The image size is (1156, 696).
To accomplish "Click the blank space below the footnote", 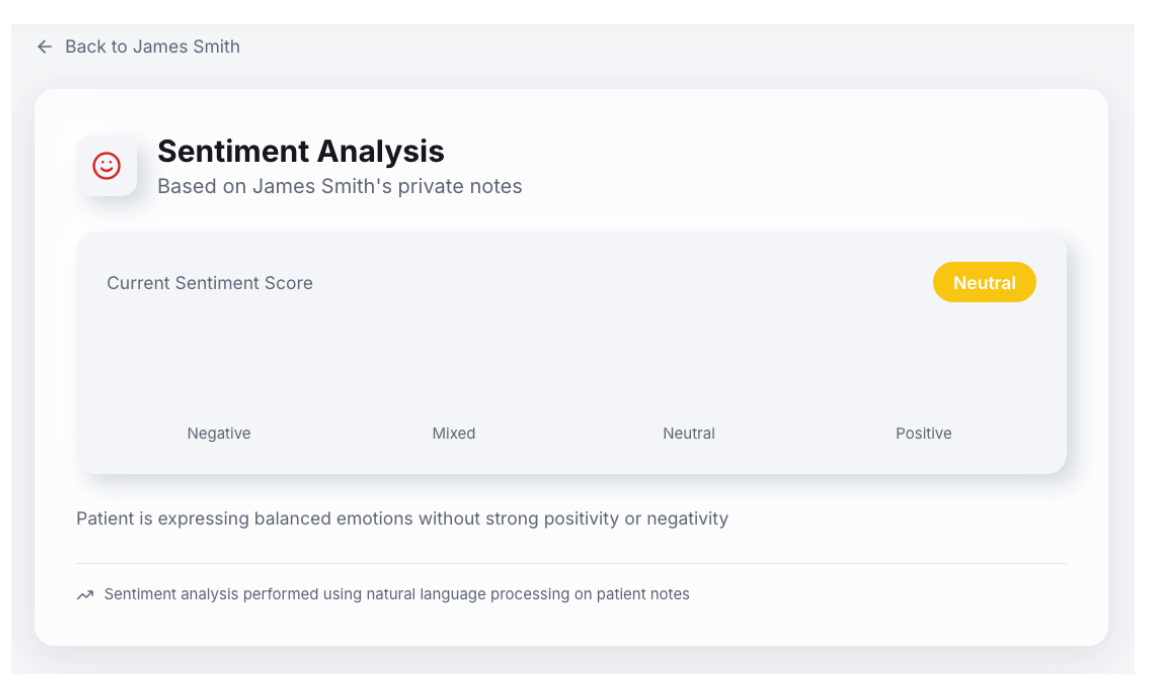I will (x=571, y=626).
